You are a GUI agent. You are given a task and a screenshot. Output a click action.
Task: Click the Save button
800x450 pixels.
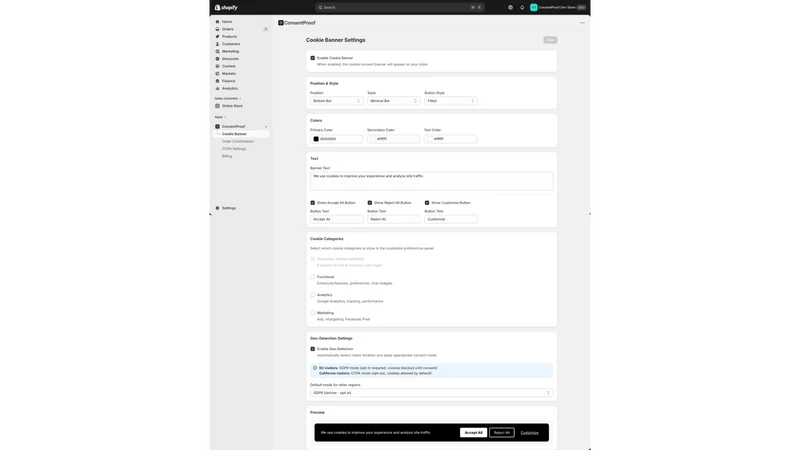550,40
